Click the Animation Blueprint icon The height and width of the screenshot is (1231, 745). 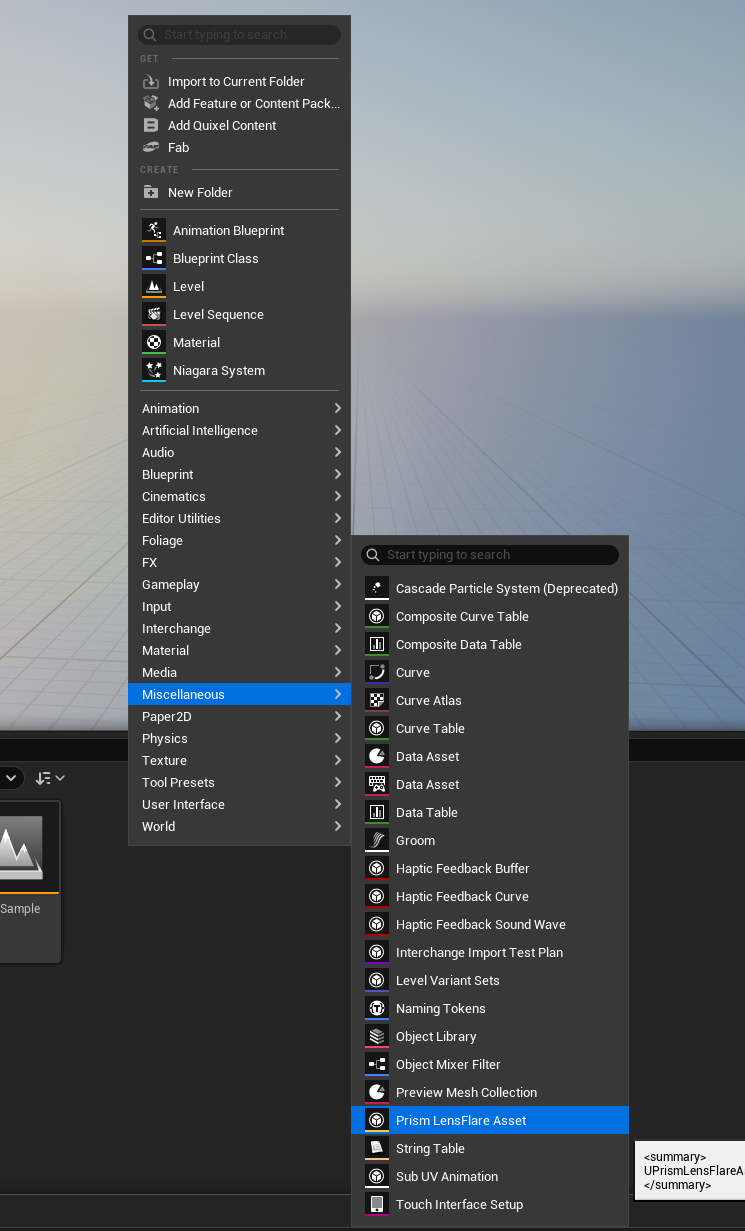(153, 230)
